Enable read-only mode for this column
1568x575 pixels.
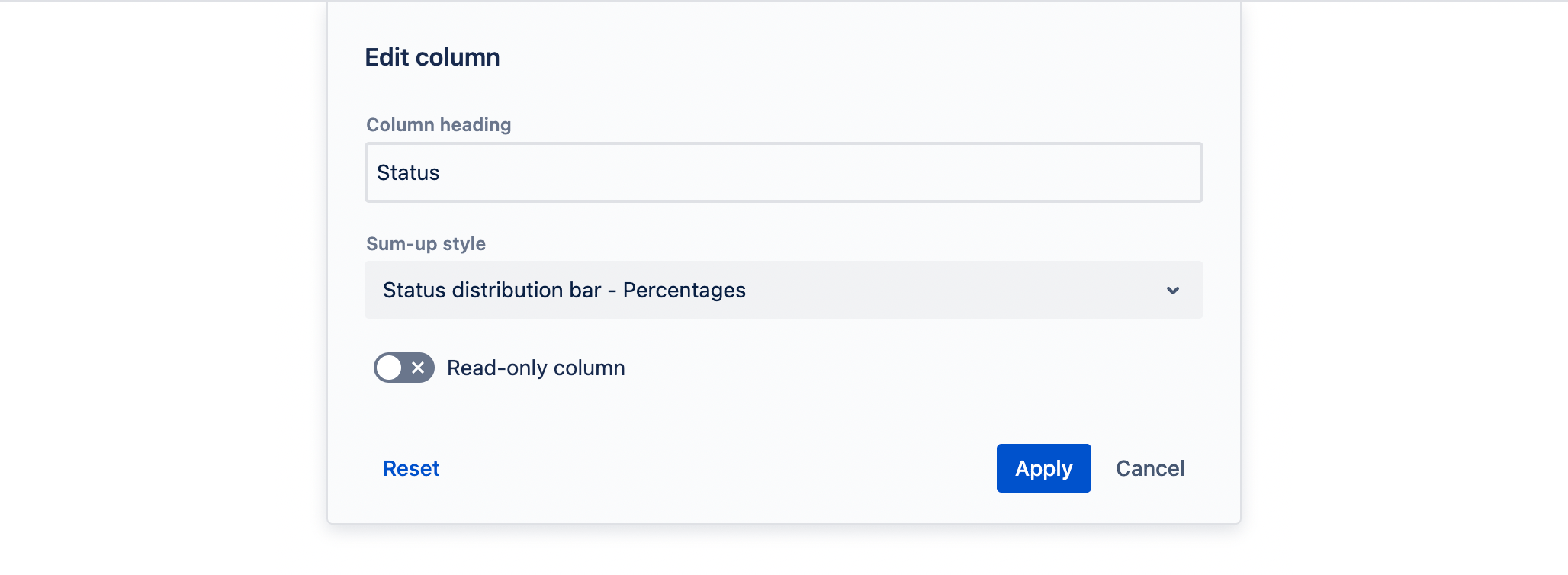tap(404, 368)
